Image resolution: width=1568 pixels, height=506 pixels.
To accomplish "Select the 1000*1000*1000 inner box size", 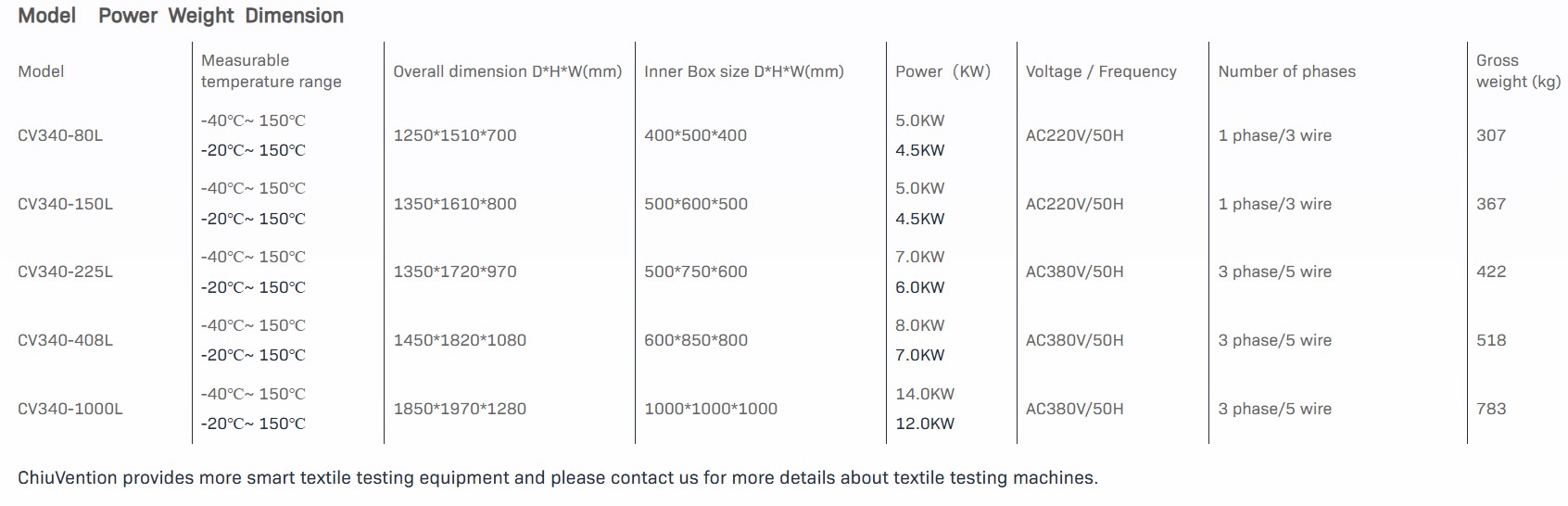I will (710, 409).
